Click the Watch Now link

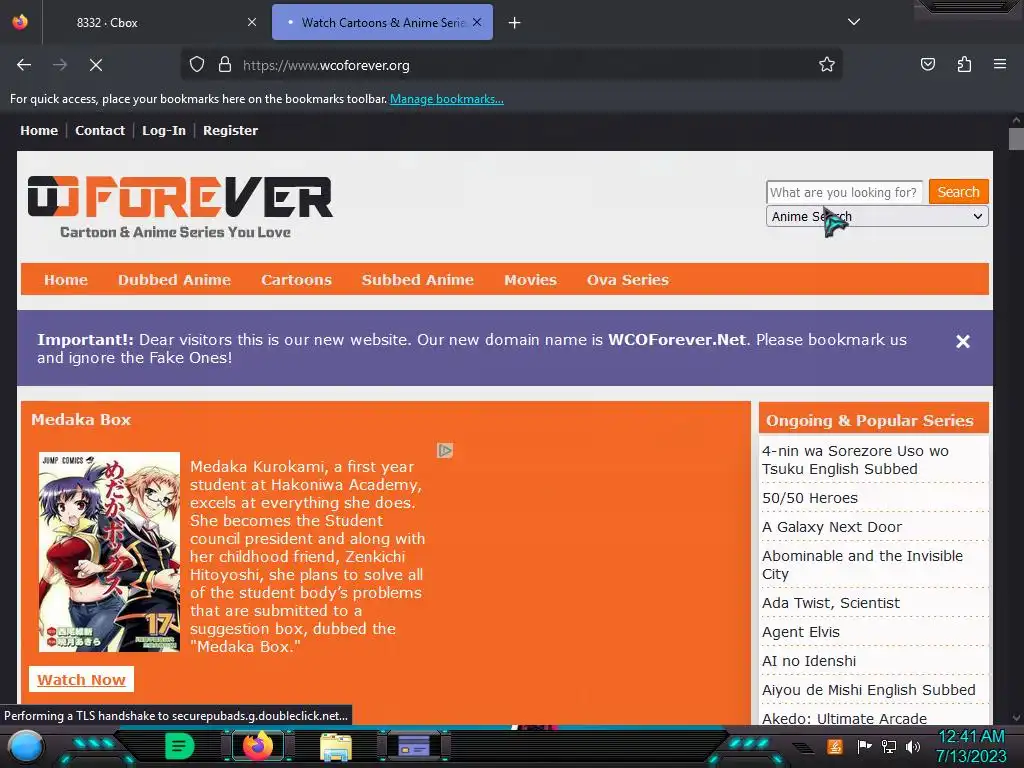tap(81, 680)
